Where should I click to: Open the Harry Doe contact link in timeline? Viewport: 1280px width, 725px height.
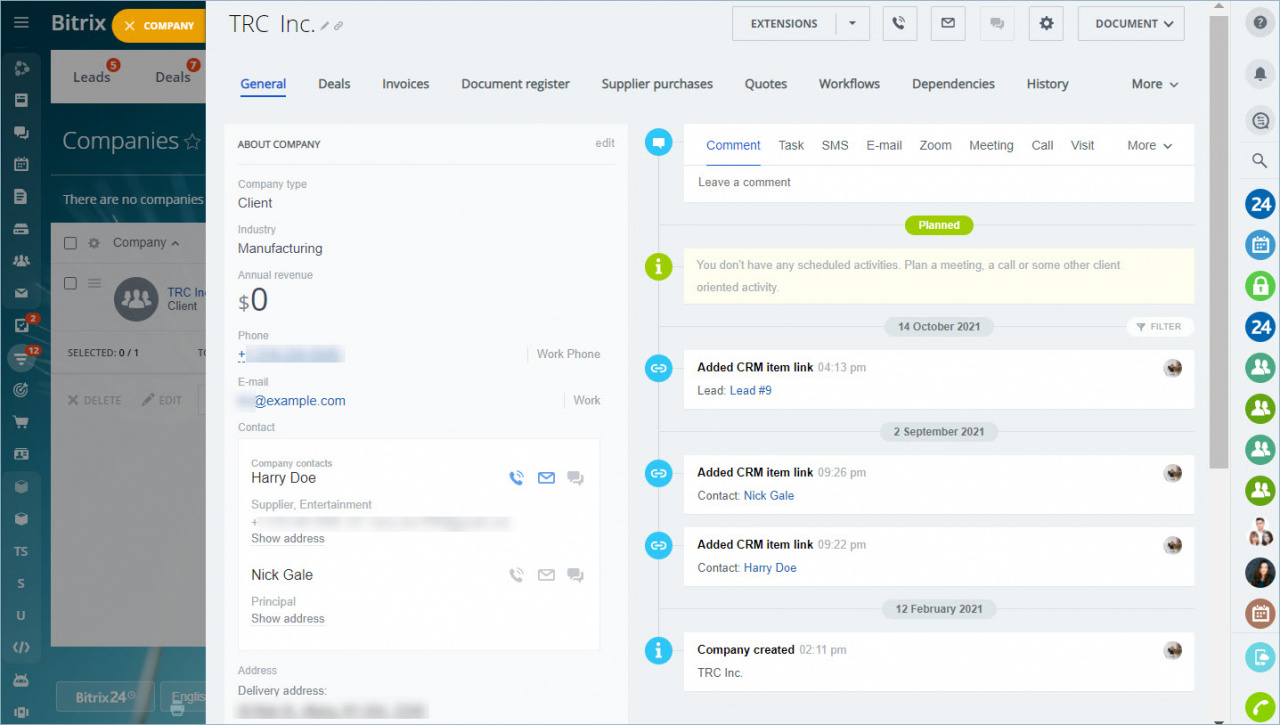coord(770,568)
